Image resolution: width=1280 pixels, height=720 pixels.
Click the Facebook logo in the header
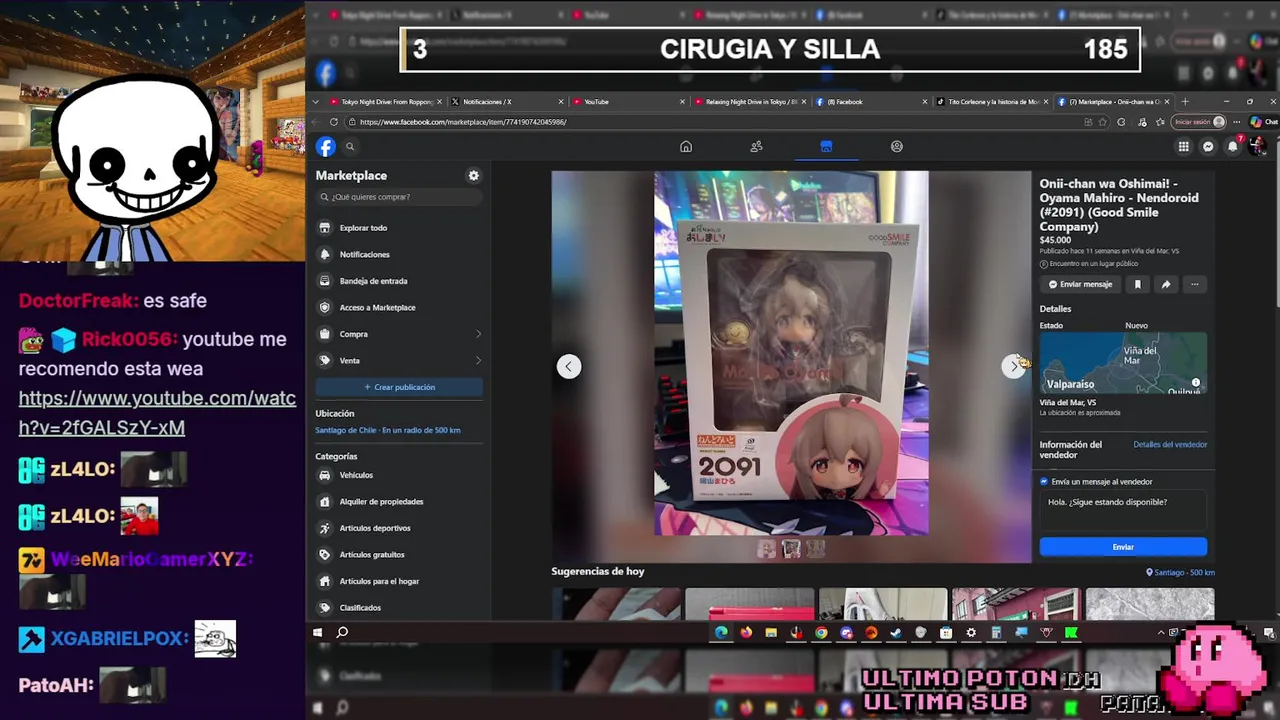click(325, 147)
